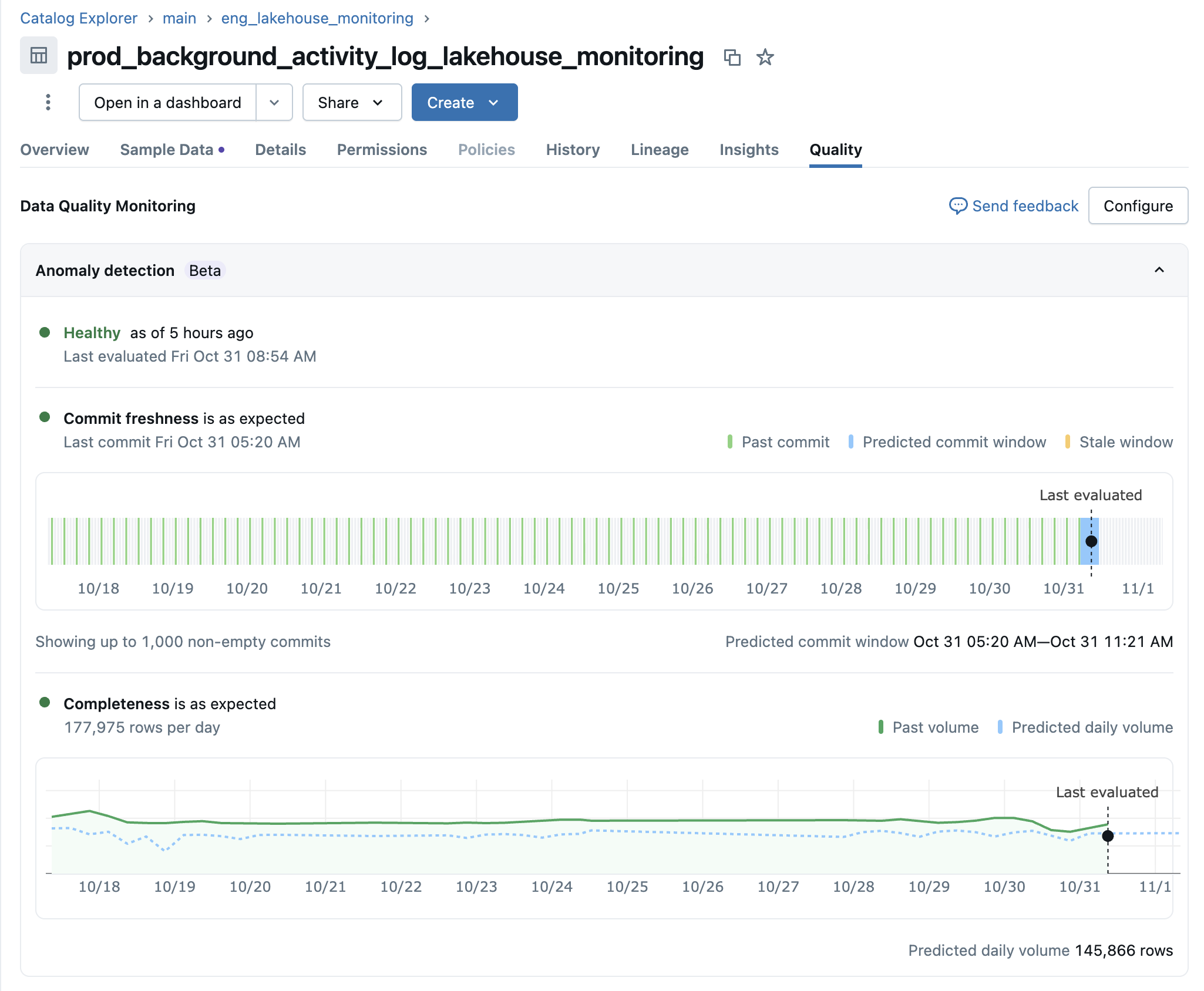Click the Predicted daily volume legend marker
The height and width of the screenshot is (991, 1204).
point(1000,727)
